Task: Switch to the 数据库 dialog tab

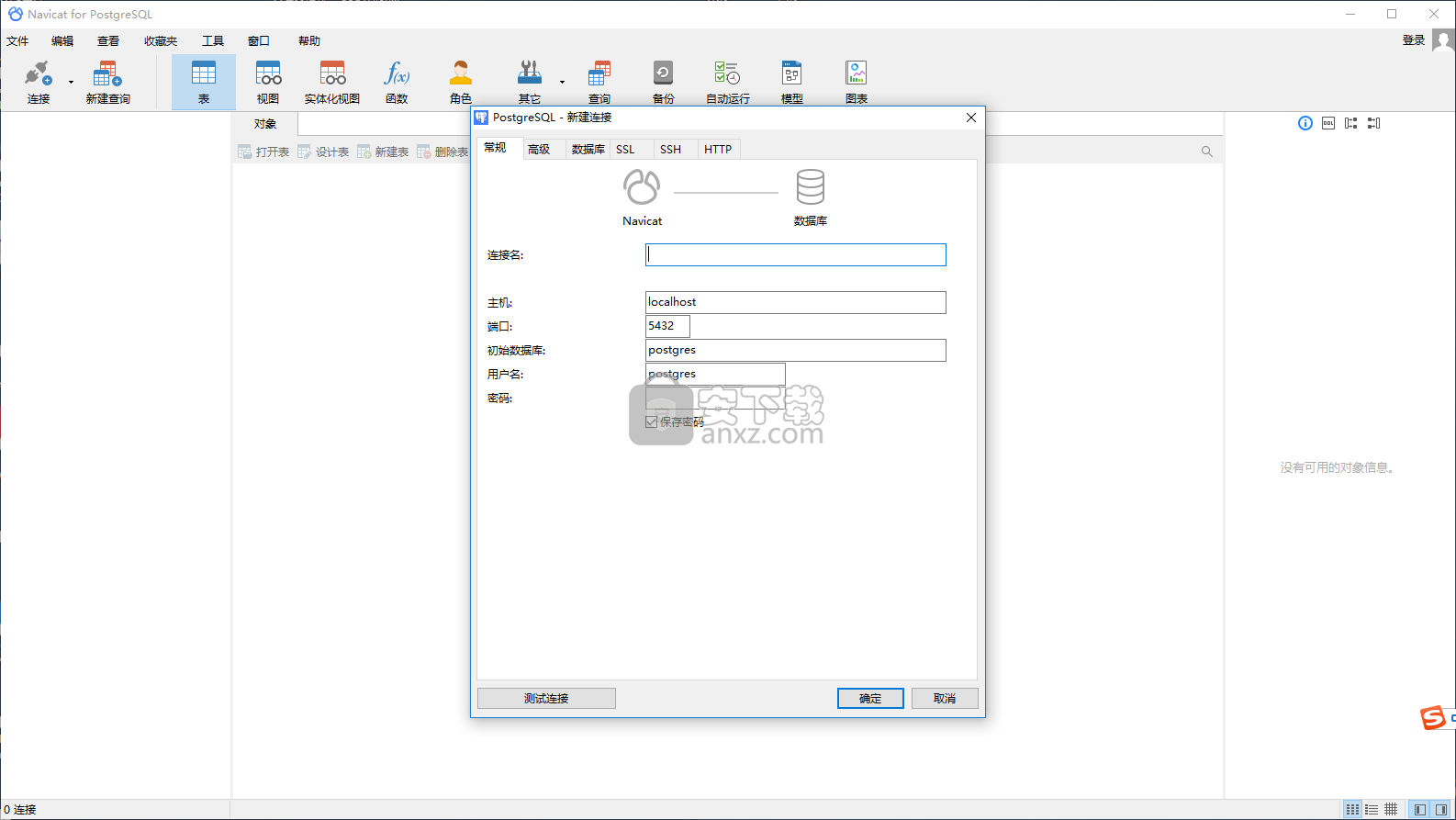Action: point(588,149)
